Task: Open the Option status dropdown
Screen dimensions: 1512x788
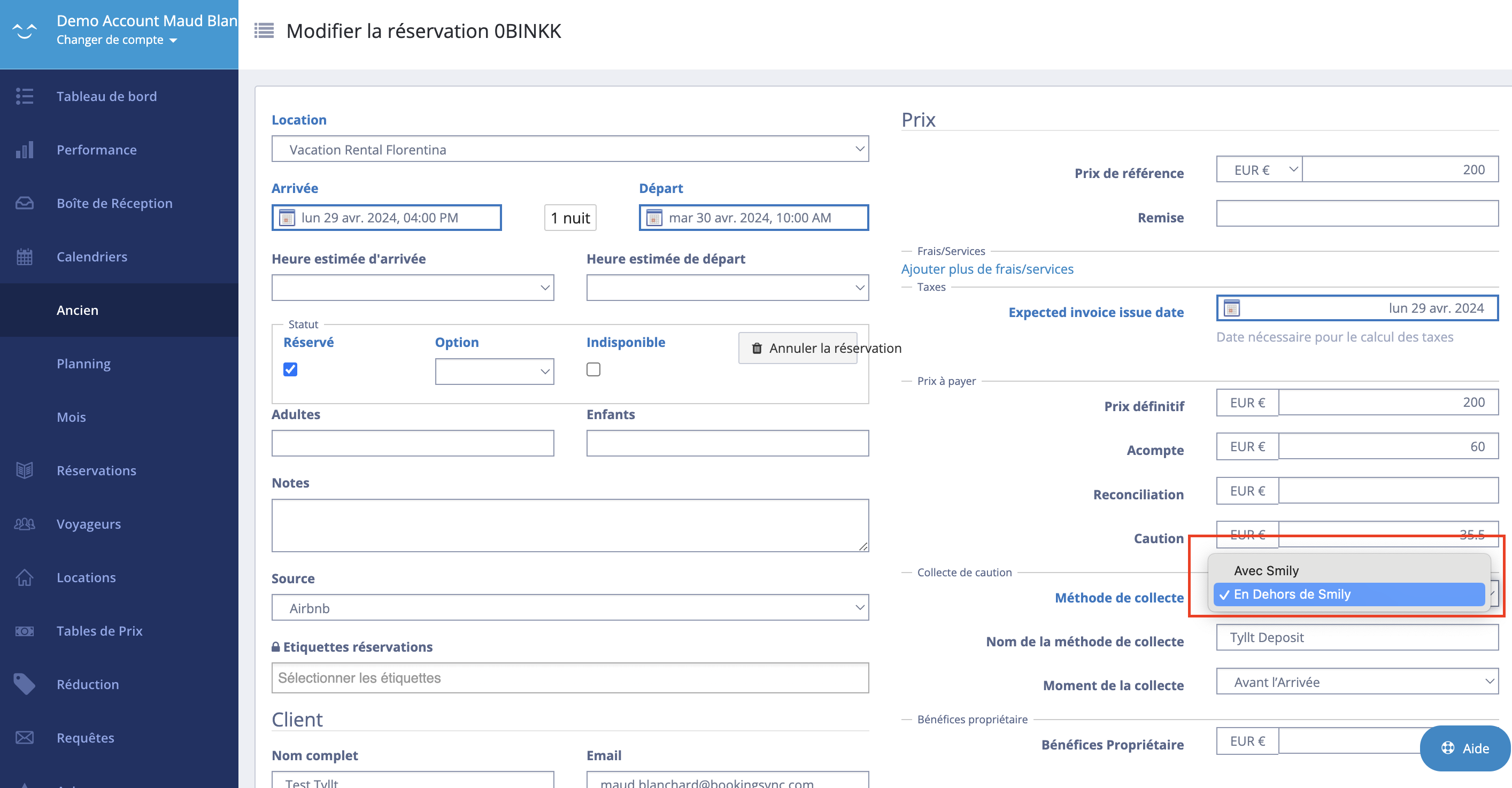Action: coord(494,372)
